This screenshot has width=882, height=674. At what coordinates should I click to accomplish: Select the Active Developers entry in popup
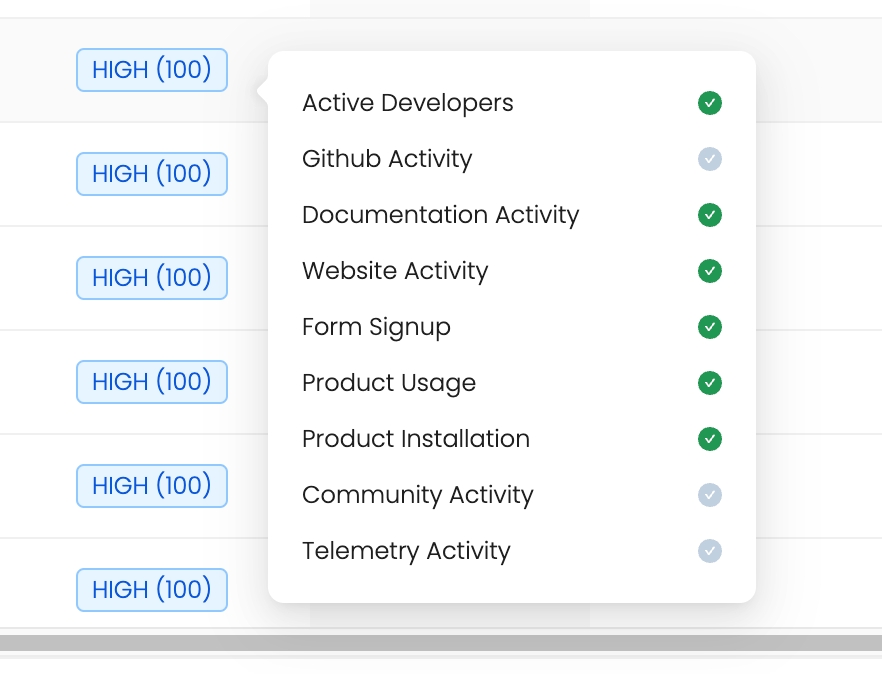coord(407,103)
